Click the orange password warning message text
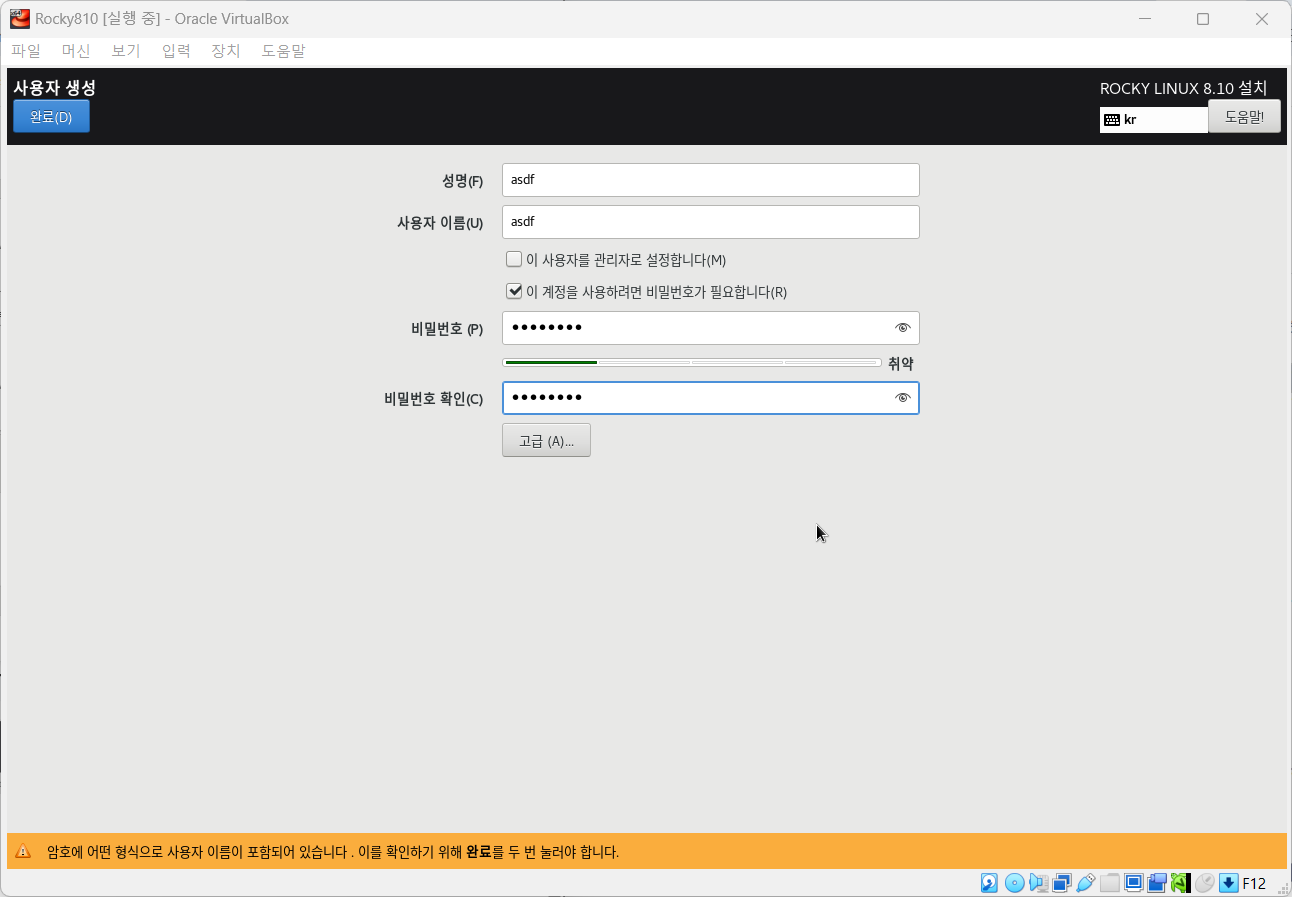The width and height of the screenshot is (1292, 897). click(333, 852)
